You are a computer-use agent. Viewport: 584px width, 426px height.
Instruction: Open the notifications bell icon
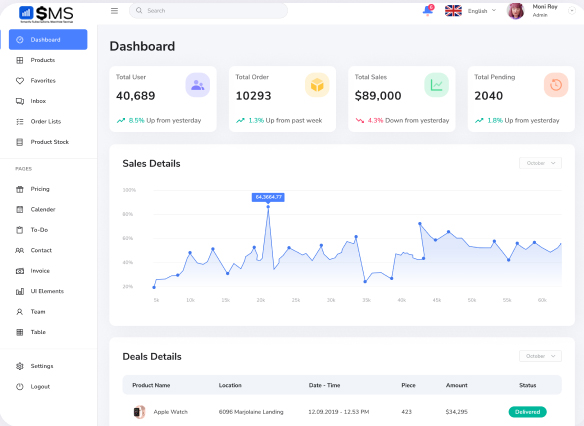(x=428, y=10)
